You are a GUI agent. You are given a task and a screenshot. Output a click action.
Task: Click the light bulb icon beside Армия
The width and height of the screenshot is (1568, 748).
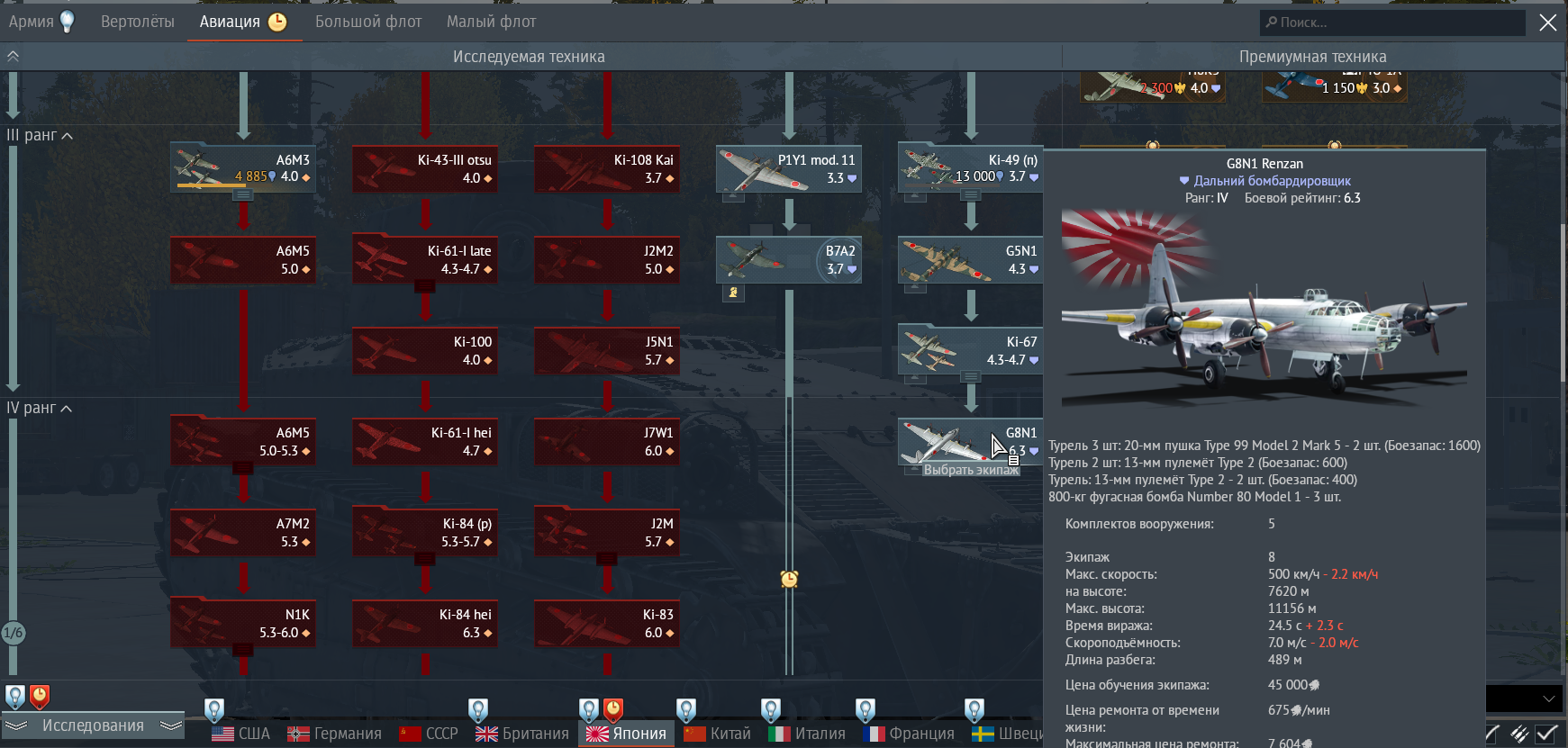68,22
